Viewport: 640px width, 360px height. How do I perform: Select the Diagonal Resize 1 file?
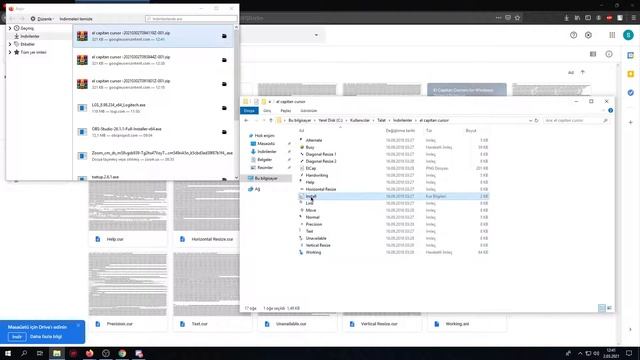[321, 154]
